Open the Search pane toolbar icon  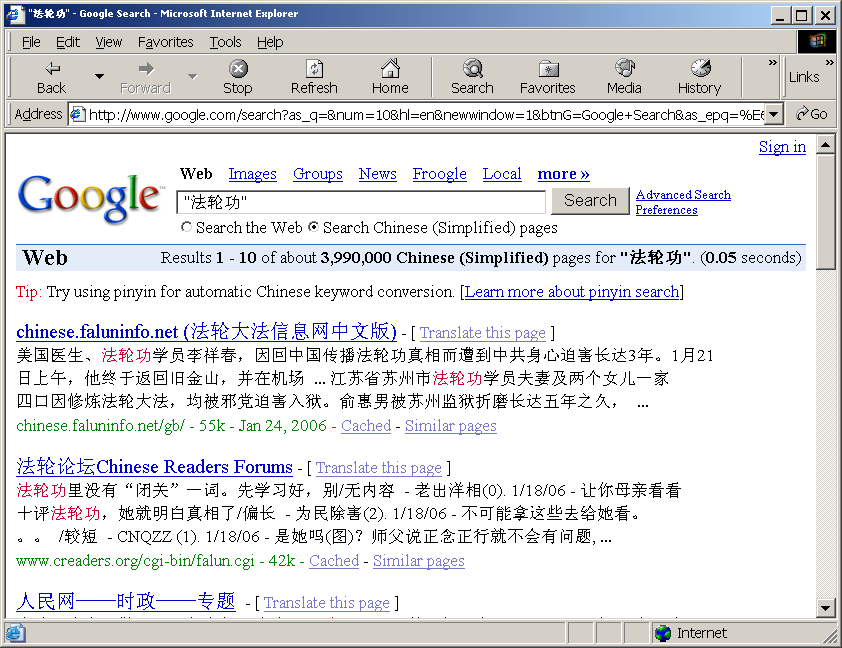(x=472, y=69)
